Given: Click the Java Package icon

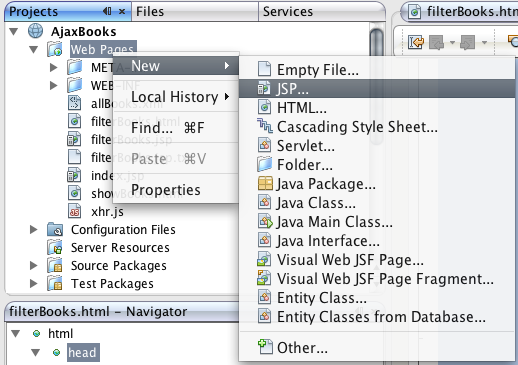Looking at the screenshot, I should point(265,183).
